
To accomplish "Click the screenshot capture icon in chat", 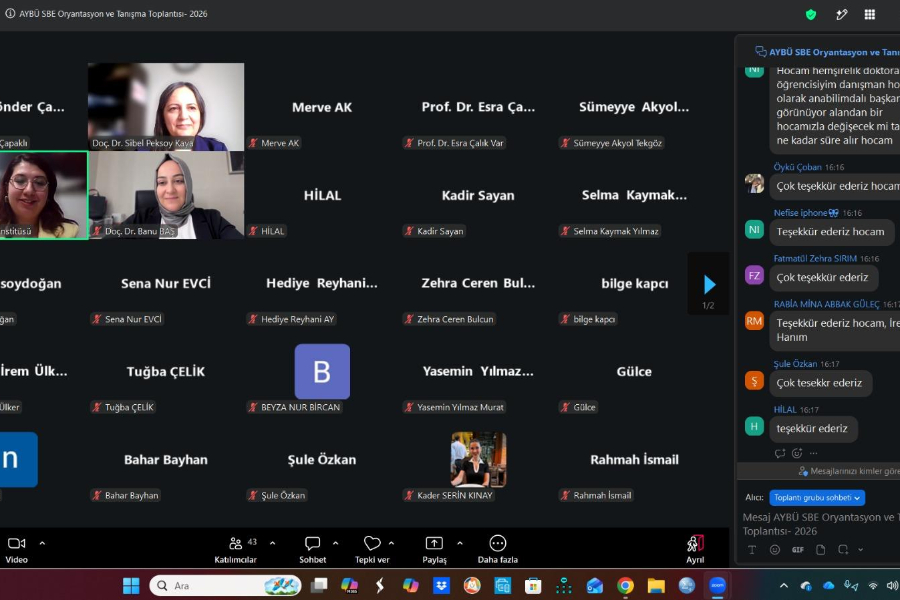I will (843, 549).
